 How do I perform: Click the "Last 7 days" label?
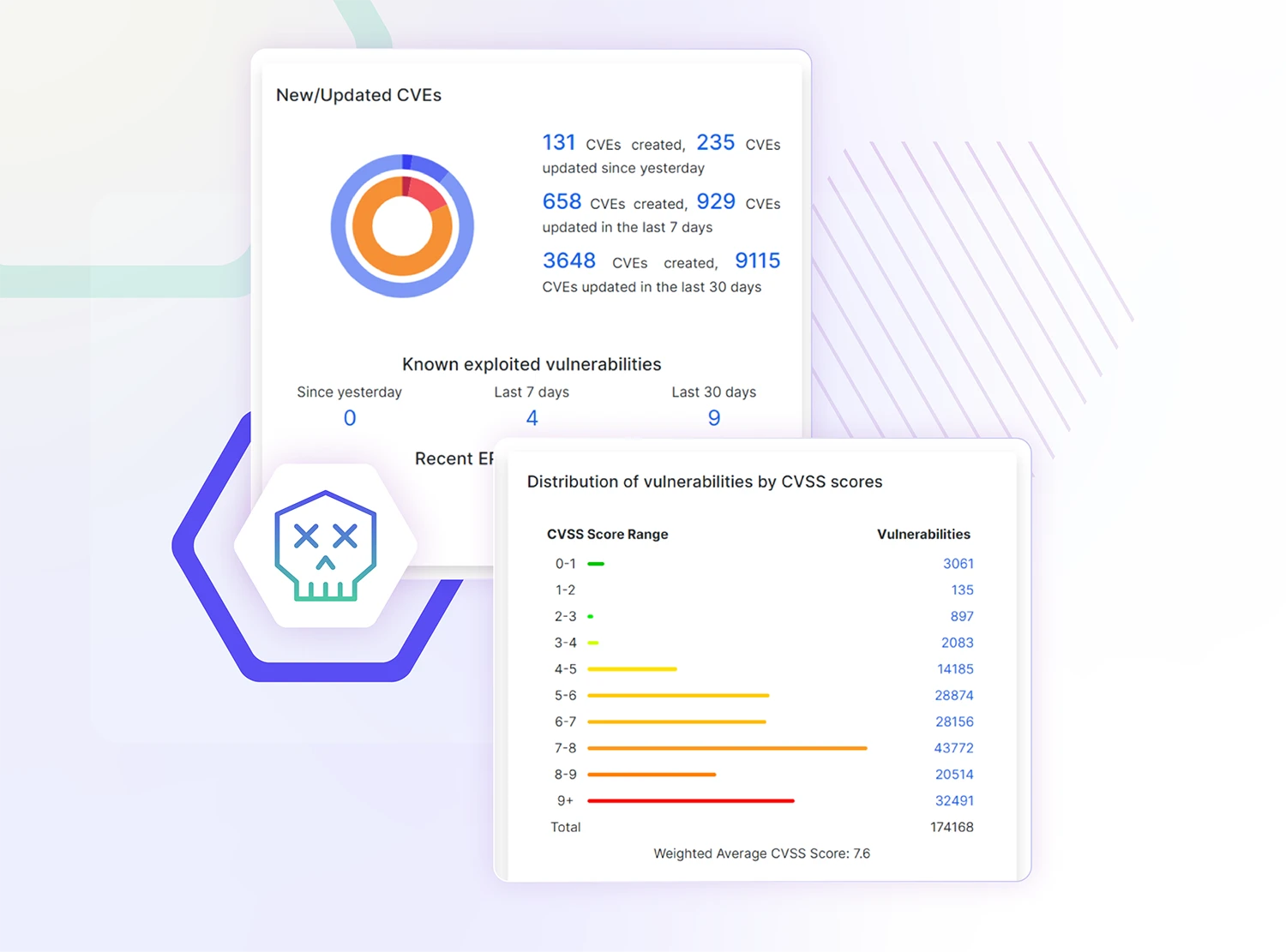tap(532, 392)
